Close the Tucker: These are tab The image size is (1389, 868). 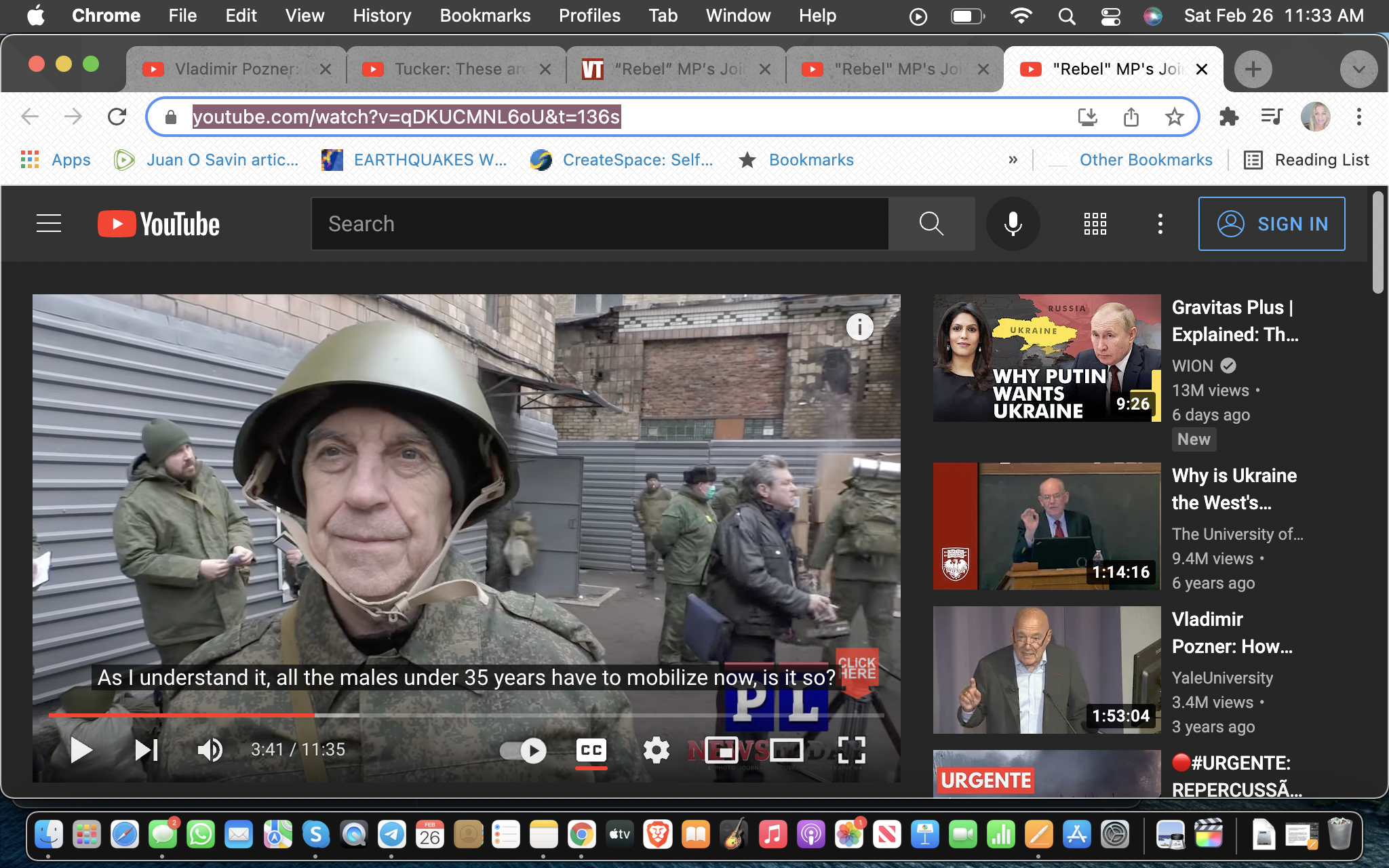[545, 69]
